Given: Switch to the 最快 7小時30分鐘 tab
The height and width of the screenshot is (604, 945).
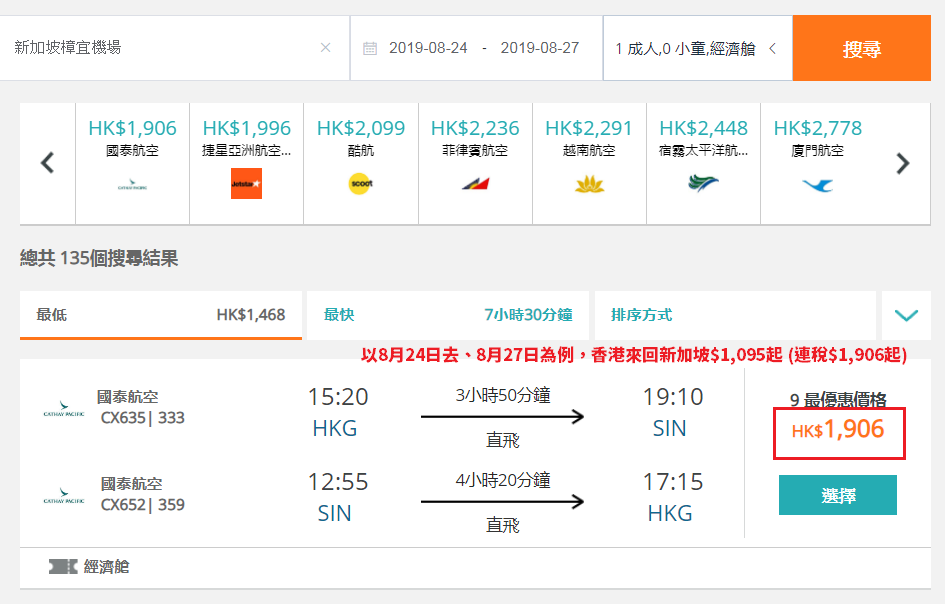Looking at the screenshot, I should 448,315.
